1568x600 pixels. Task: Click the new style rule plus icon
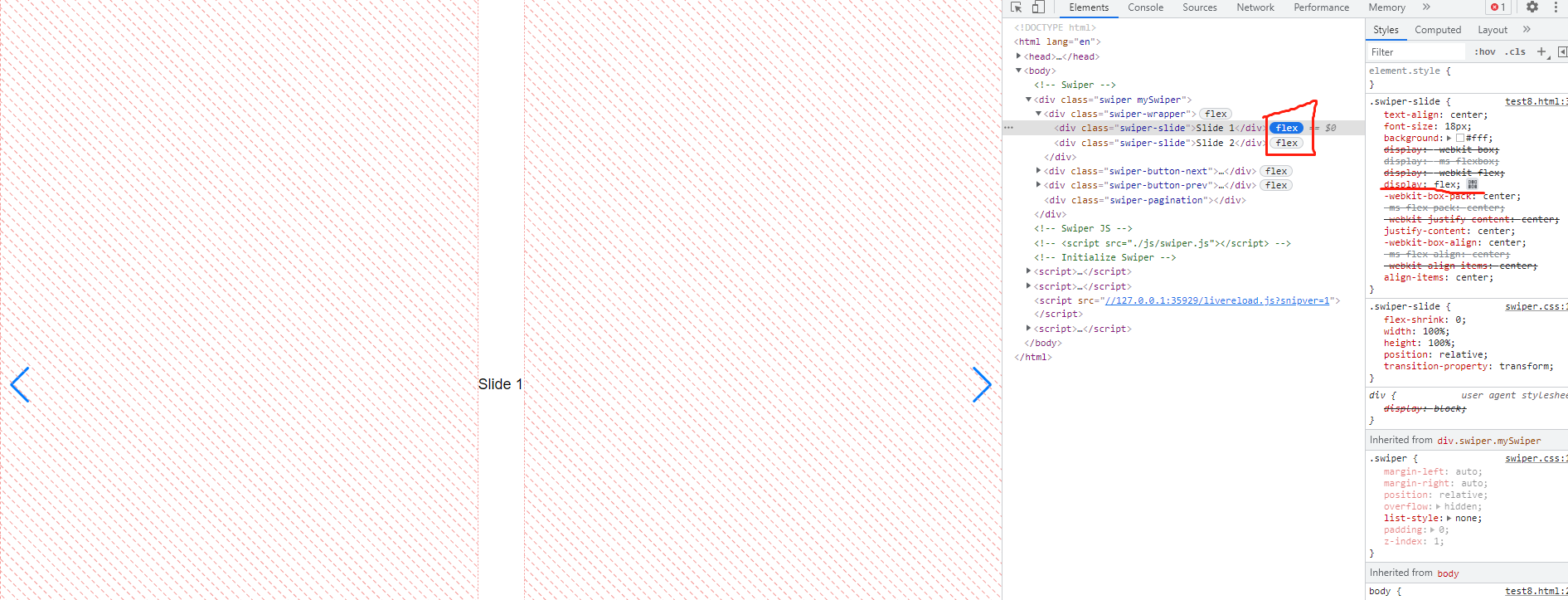click(1542, 51)
